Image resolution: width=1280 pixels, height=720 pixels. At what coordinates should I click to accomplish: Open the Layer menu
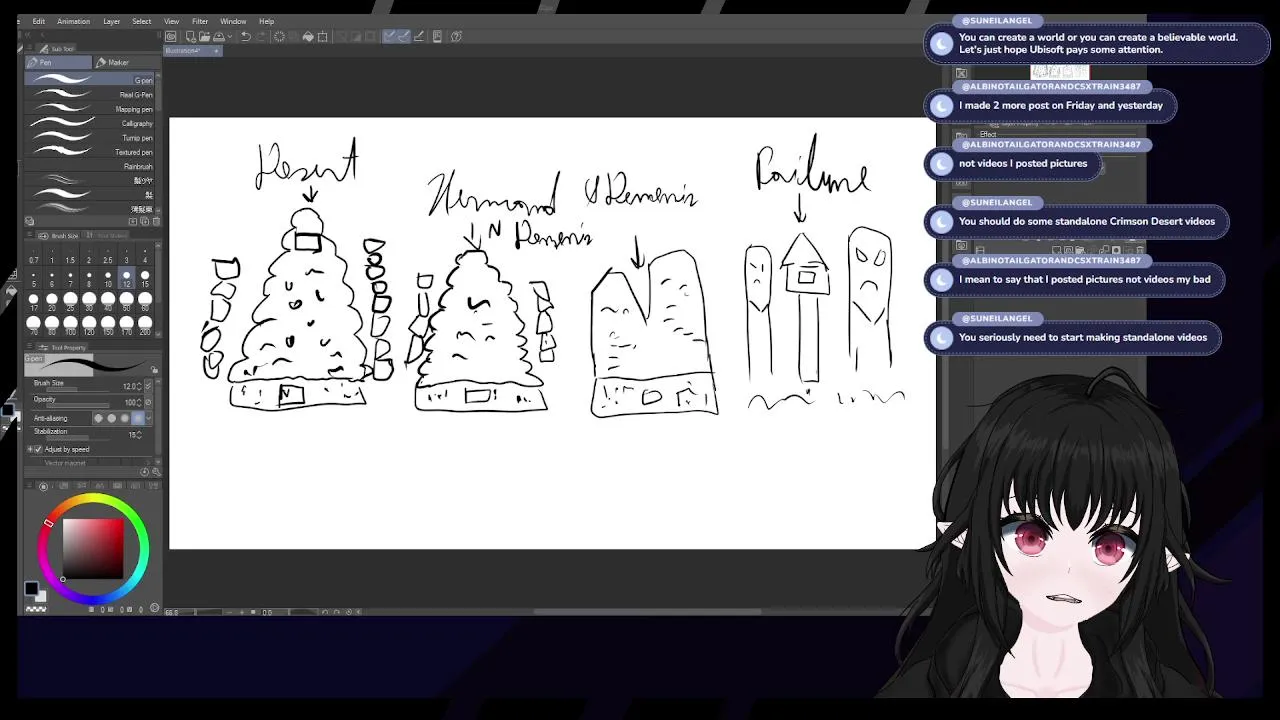point(111,21)
